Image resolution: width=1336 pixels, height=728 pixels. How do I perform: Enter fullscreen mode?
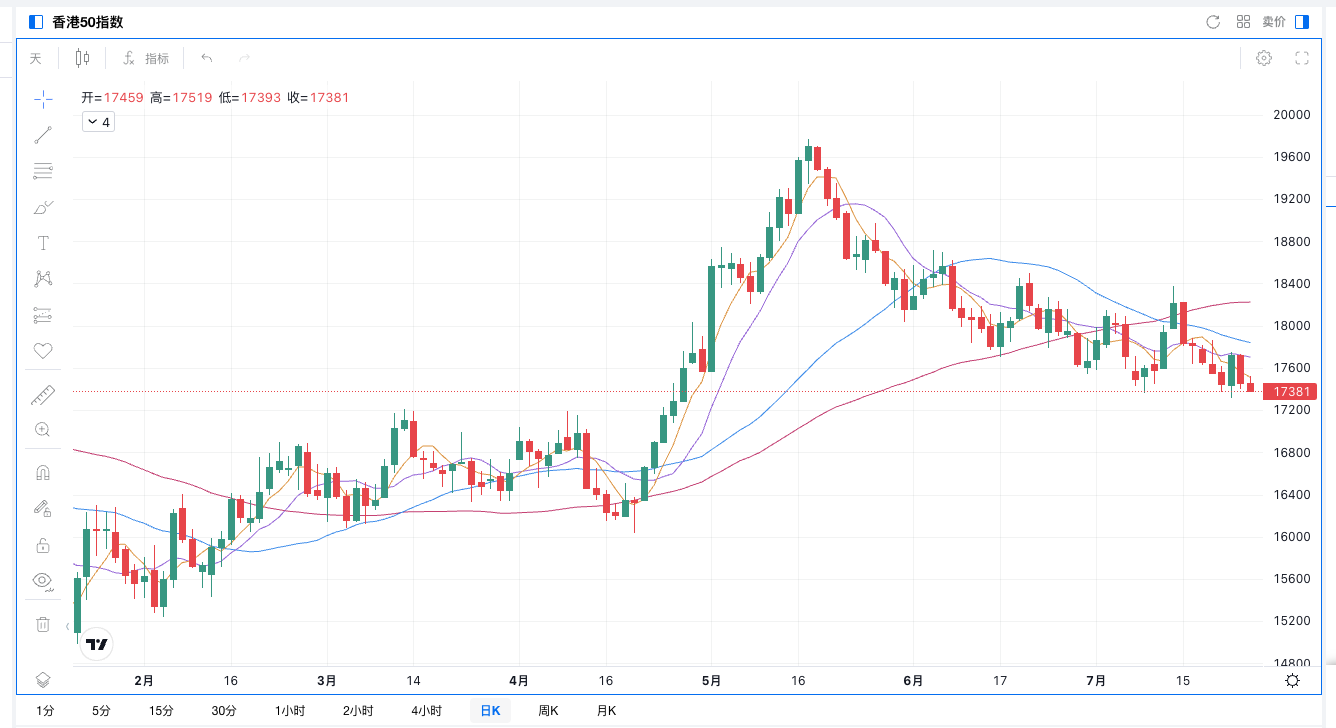(x=1302, y=58)
